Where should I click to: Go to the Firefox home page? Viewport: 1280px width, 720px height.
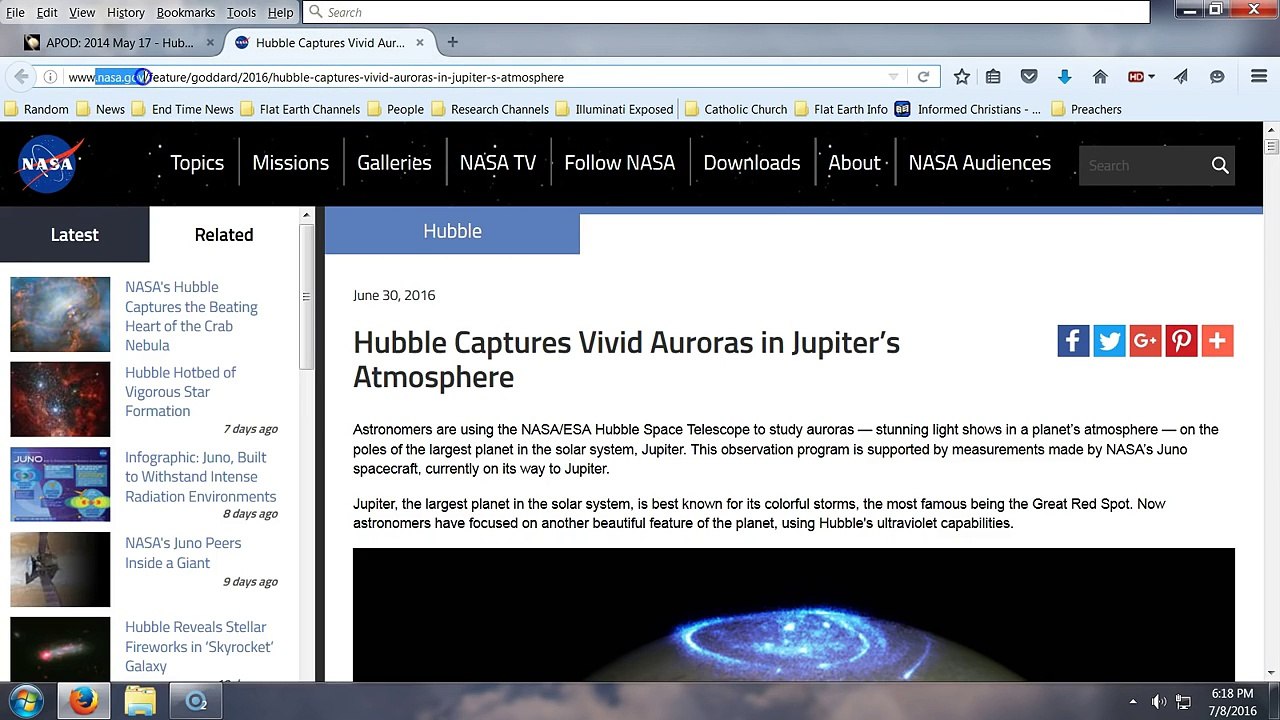tap(1100, 77)
